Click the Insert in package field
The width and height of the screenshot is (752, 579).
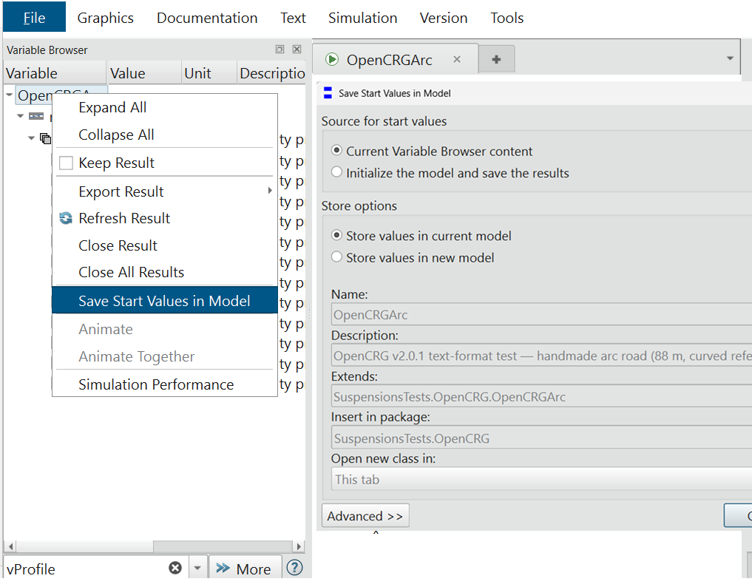(x=541, y=438)
